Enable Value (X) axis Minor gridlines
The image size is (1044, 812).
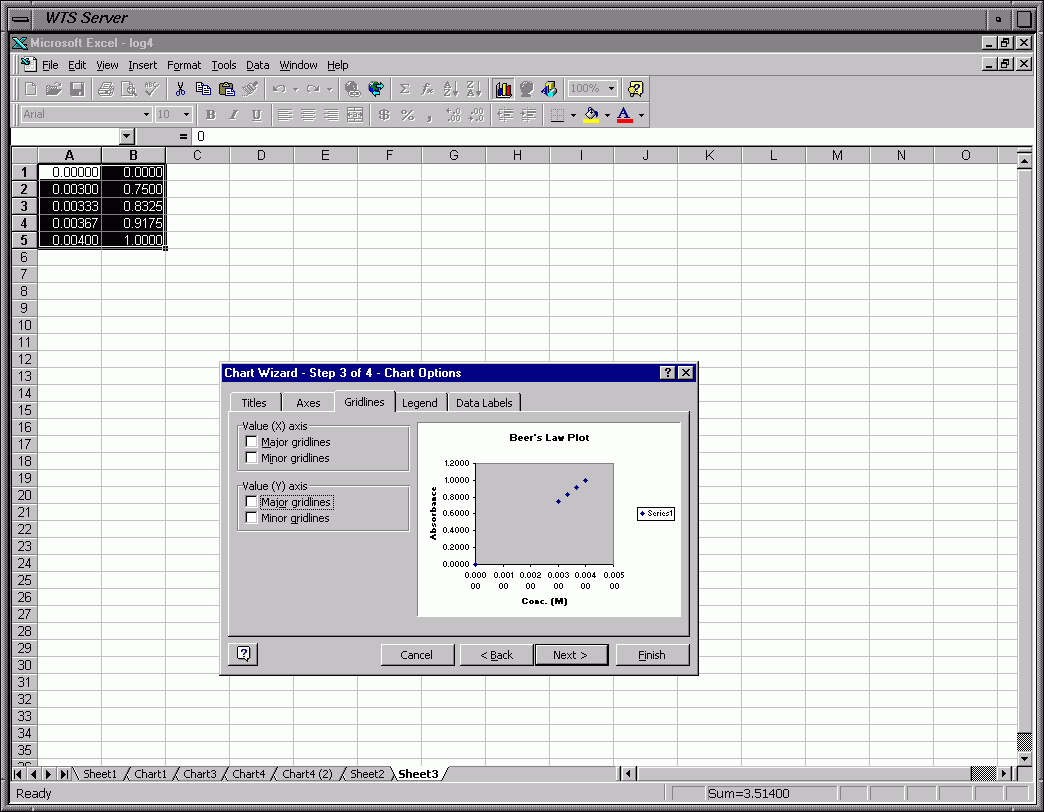(252, 458)
